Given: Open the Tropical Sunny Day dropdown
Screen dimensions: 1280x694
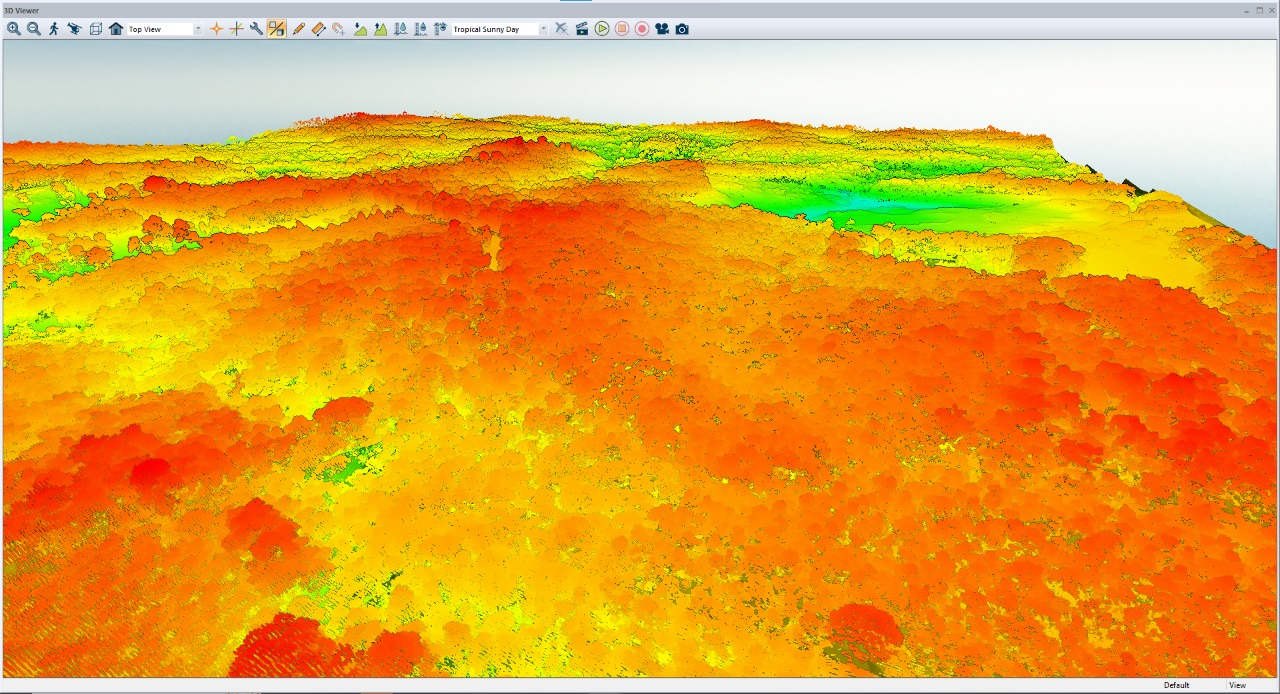Looking at the screenshot, I should point(543,29).
